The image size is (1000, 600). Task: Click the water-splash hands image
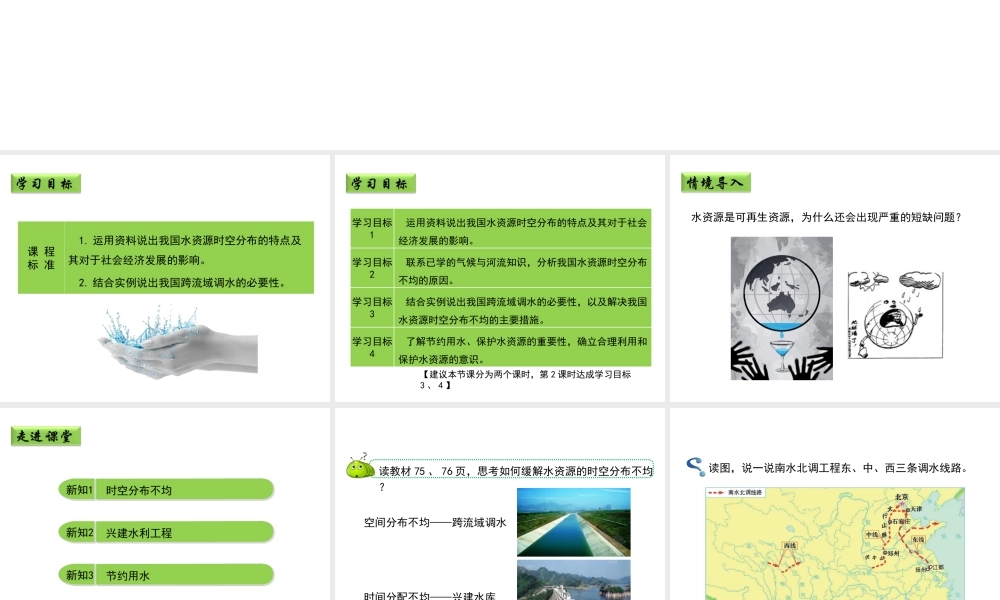pyautogui.click(x=178, y=342)
